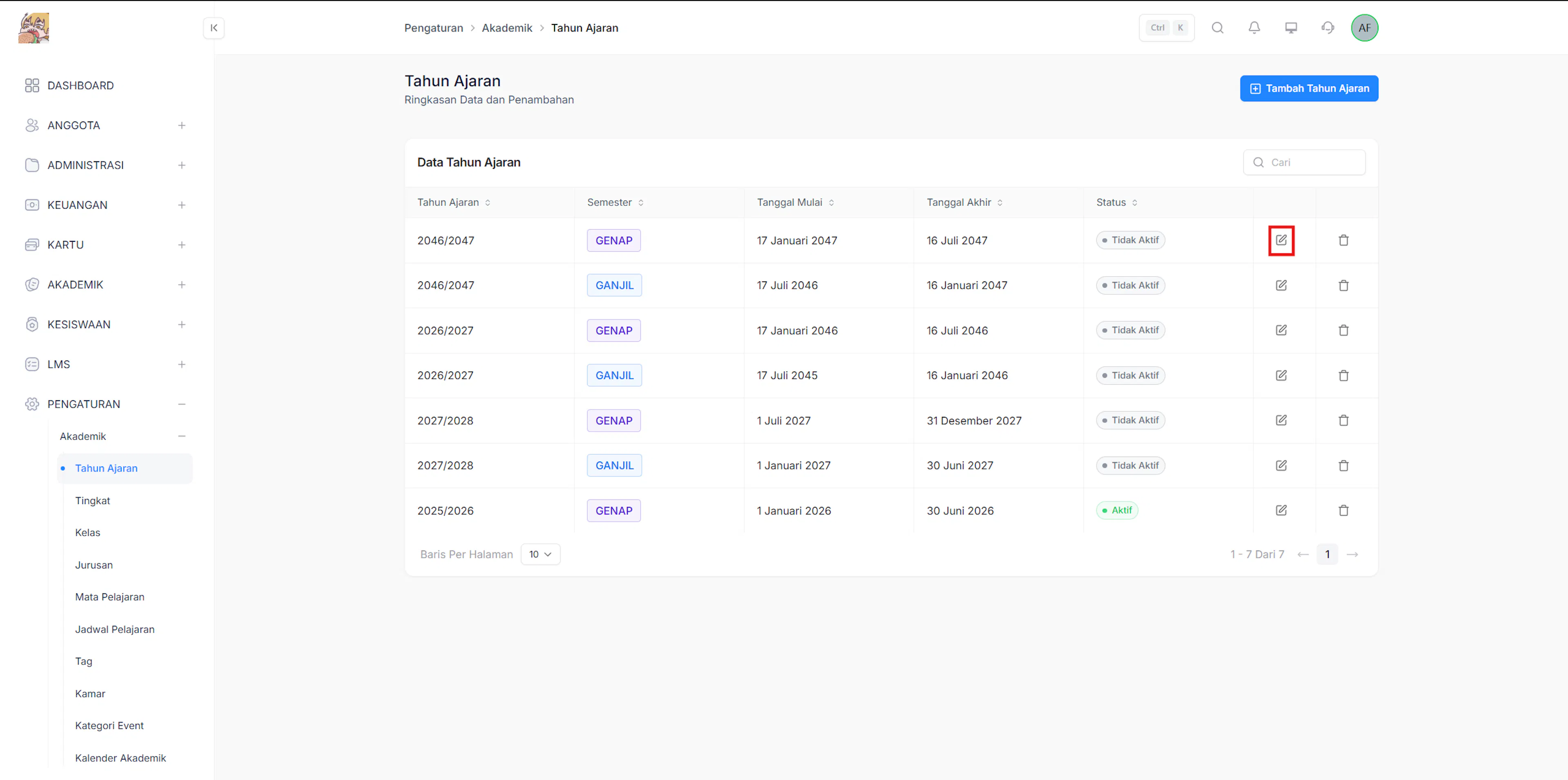Open Tingkat settings page

pos(93,501)
